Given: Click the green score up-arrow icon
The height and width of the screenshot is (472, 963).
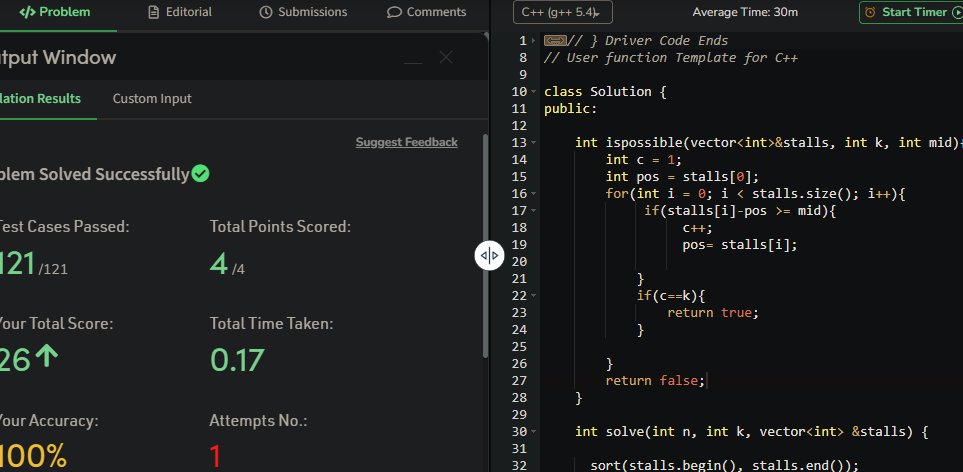Looking at the screenshot, I should tap(47, 357).
